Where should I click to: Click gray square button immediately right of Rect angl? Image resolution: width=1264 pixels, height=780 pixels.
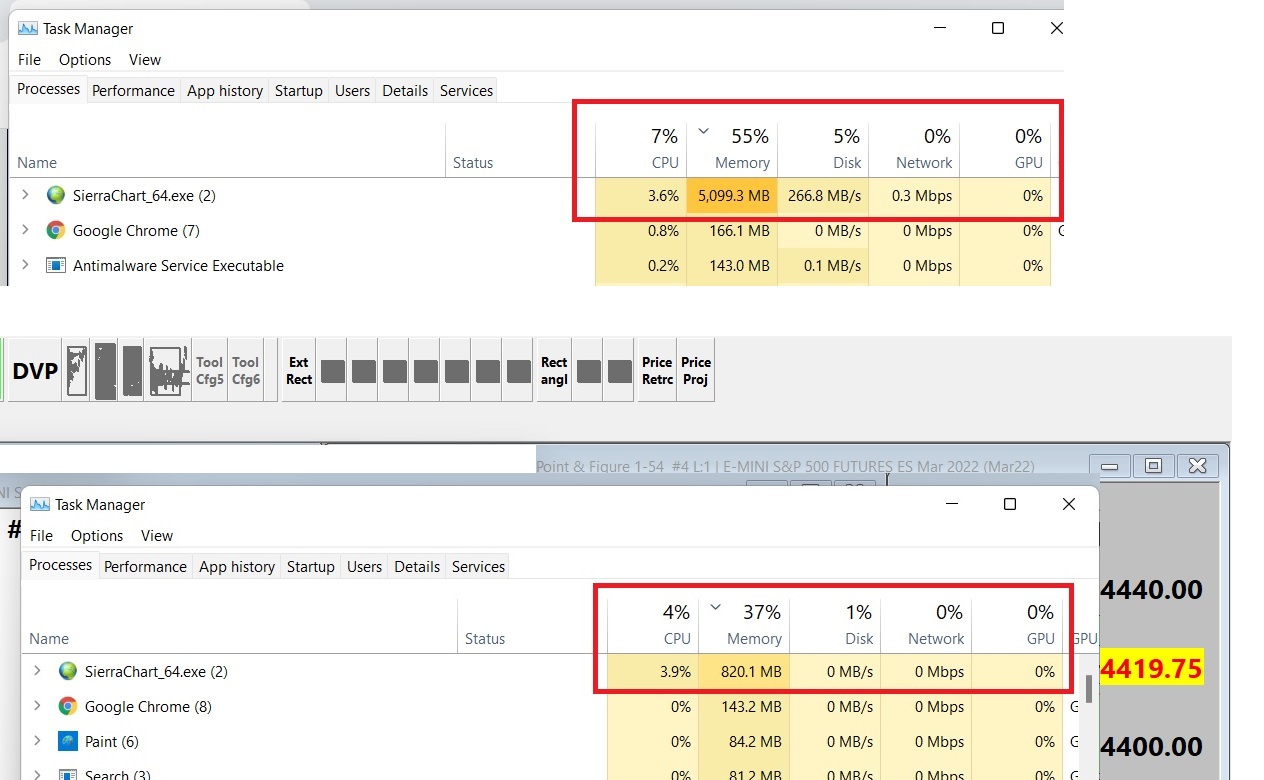(589, 371)
